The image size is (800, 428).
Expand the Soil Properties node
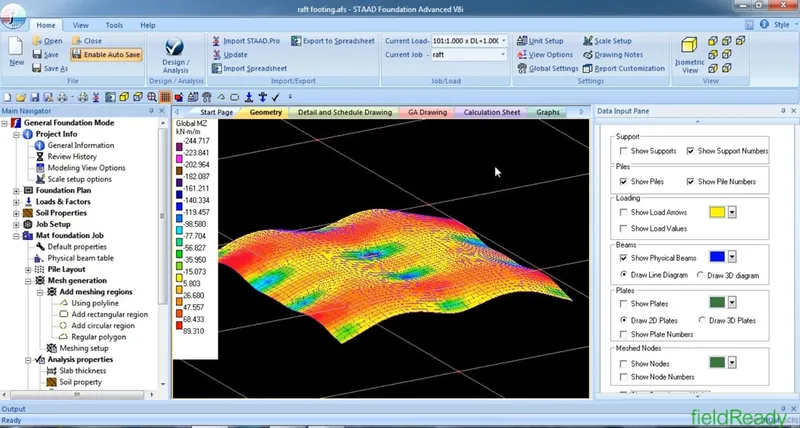pyautogui.click(x=16, y=213)
